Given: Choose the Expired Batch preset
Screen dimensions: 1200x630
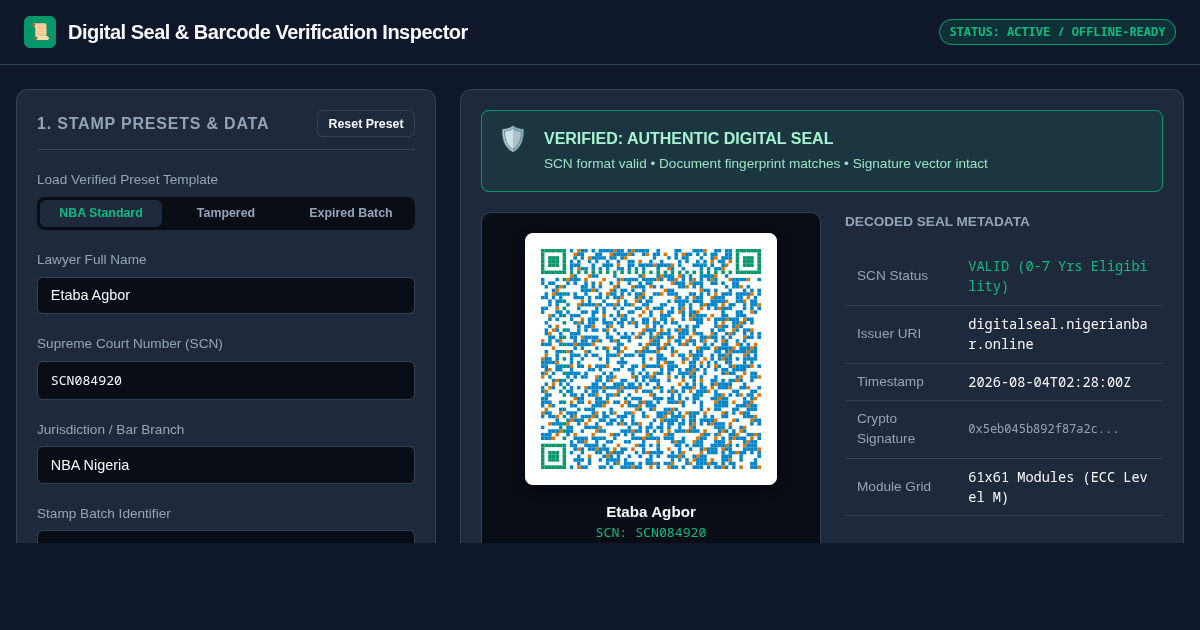Looking at the screenshot, I should click(x=351, y=213).
